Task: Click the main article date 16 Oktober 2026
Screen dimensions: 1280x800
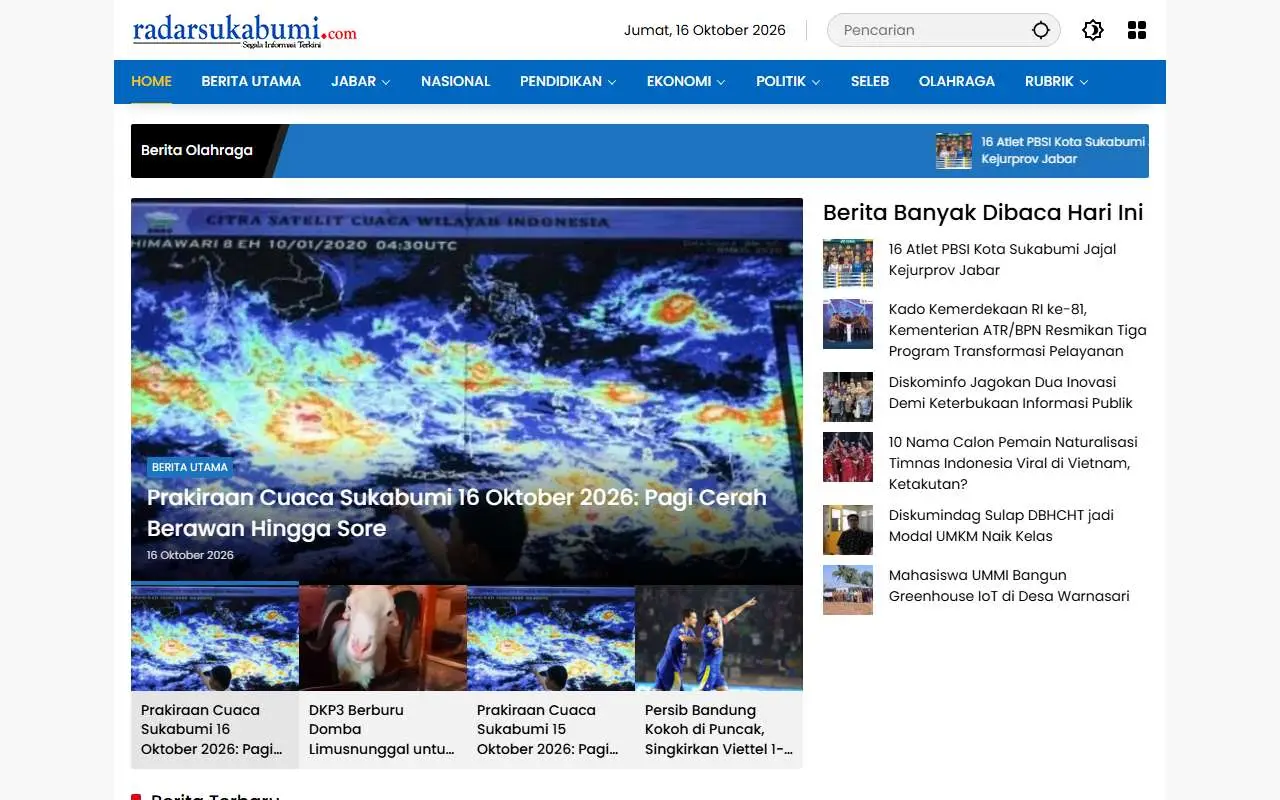Action: coord(190,555)
